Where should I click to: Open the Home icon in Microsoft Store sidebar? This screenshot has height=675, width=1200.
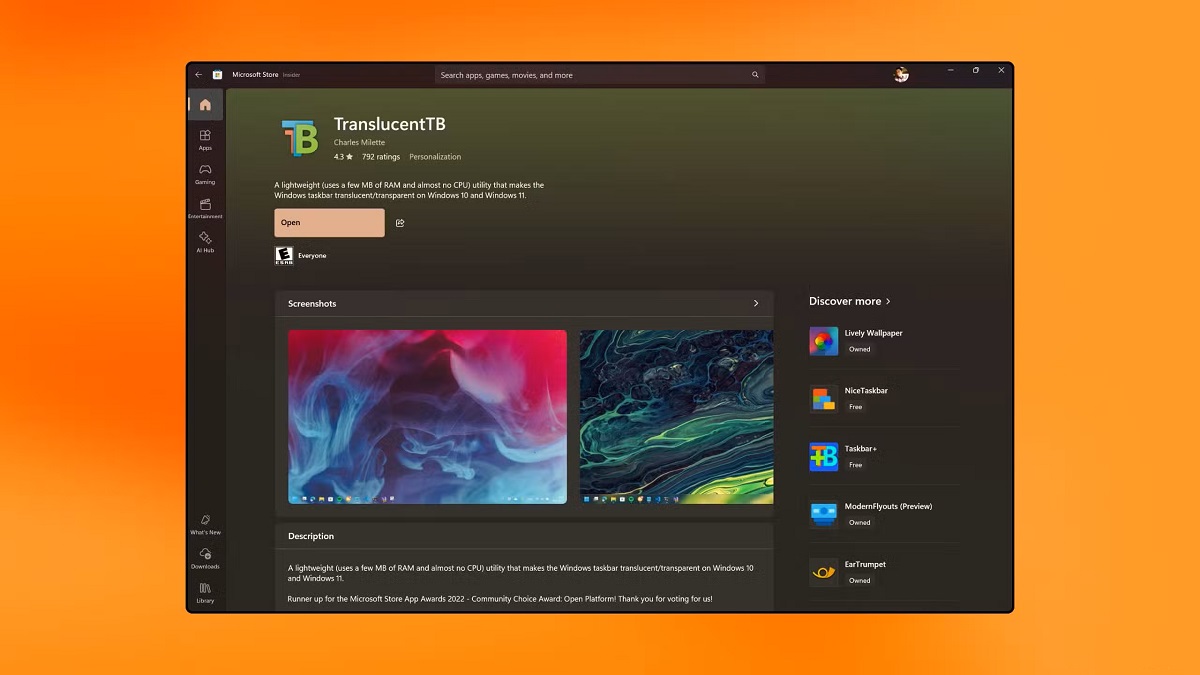tap(205, 103)
